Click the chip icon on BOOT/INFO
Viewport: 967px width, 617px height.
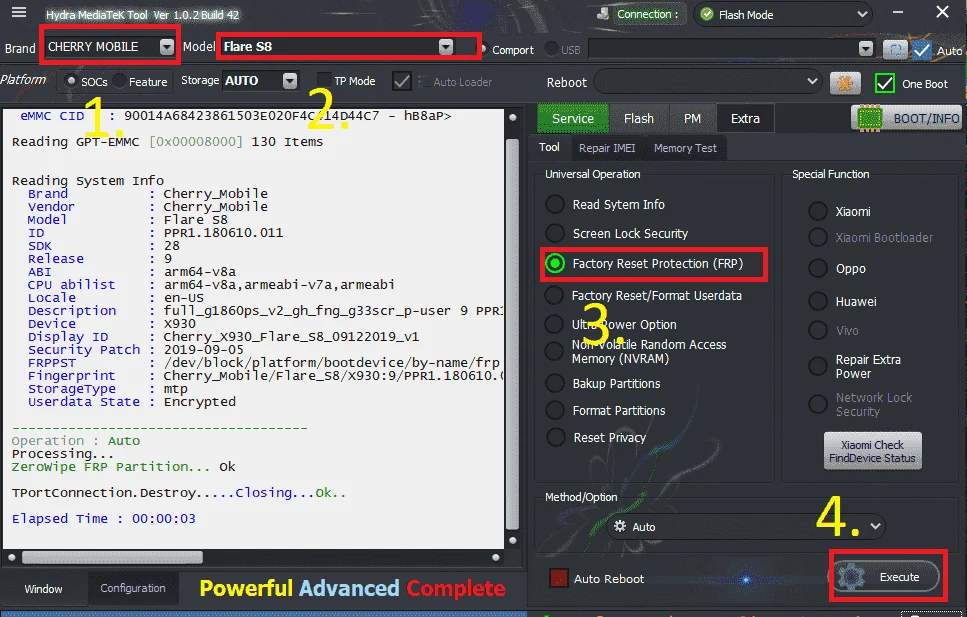pyautogui.click(x=870, y=118)
